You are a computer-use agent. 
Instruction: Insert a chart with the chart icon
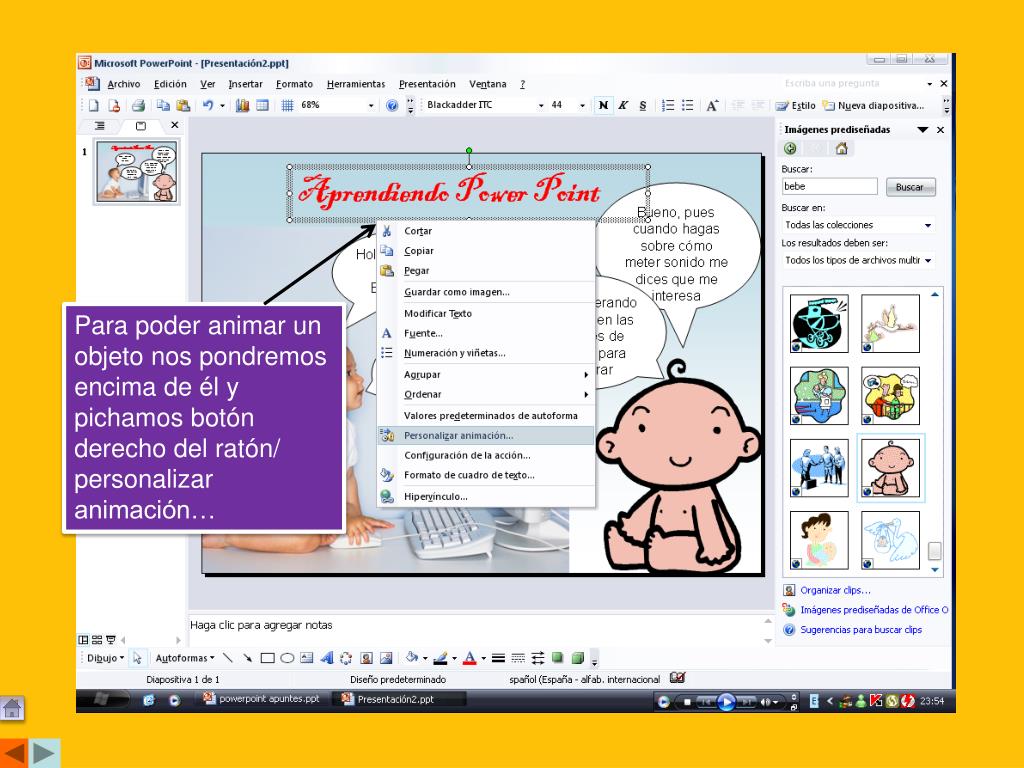pos(242,105)
